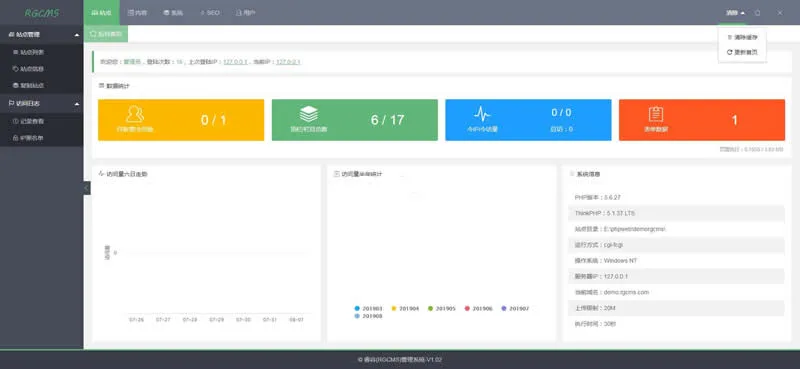Toggle the 201908 legend series
Screen dimensions: 800x369
(x=368, y=316)
